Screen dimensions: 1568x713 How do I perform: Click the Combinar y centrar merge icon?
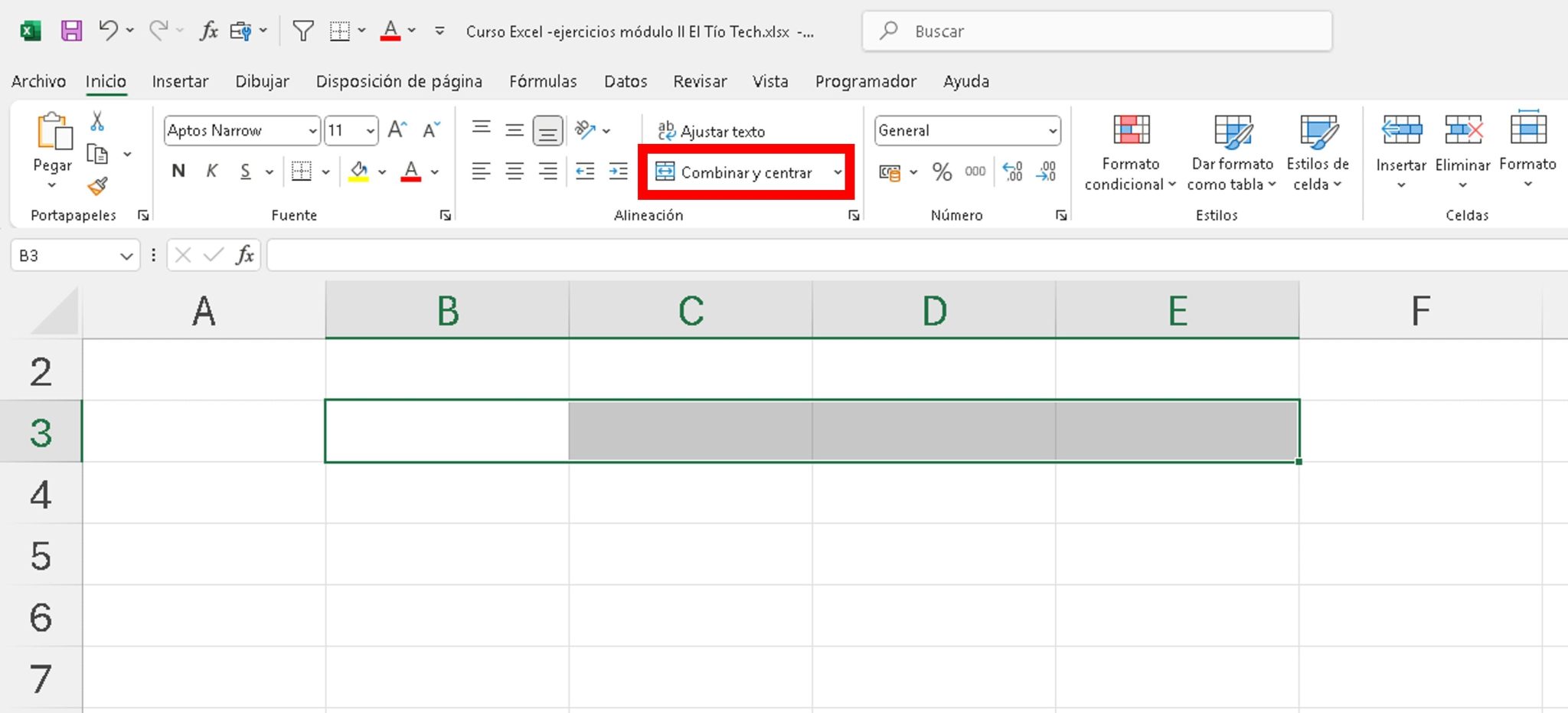(666, 172)
